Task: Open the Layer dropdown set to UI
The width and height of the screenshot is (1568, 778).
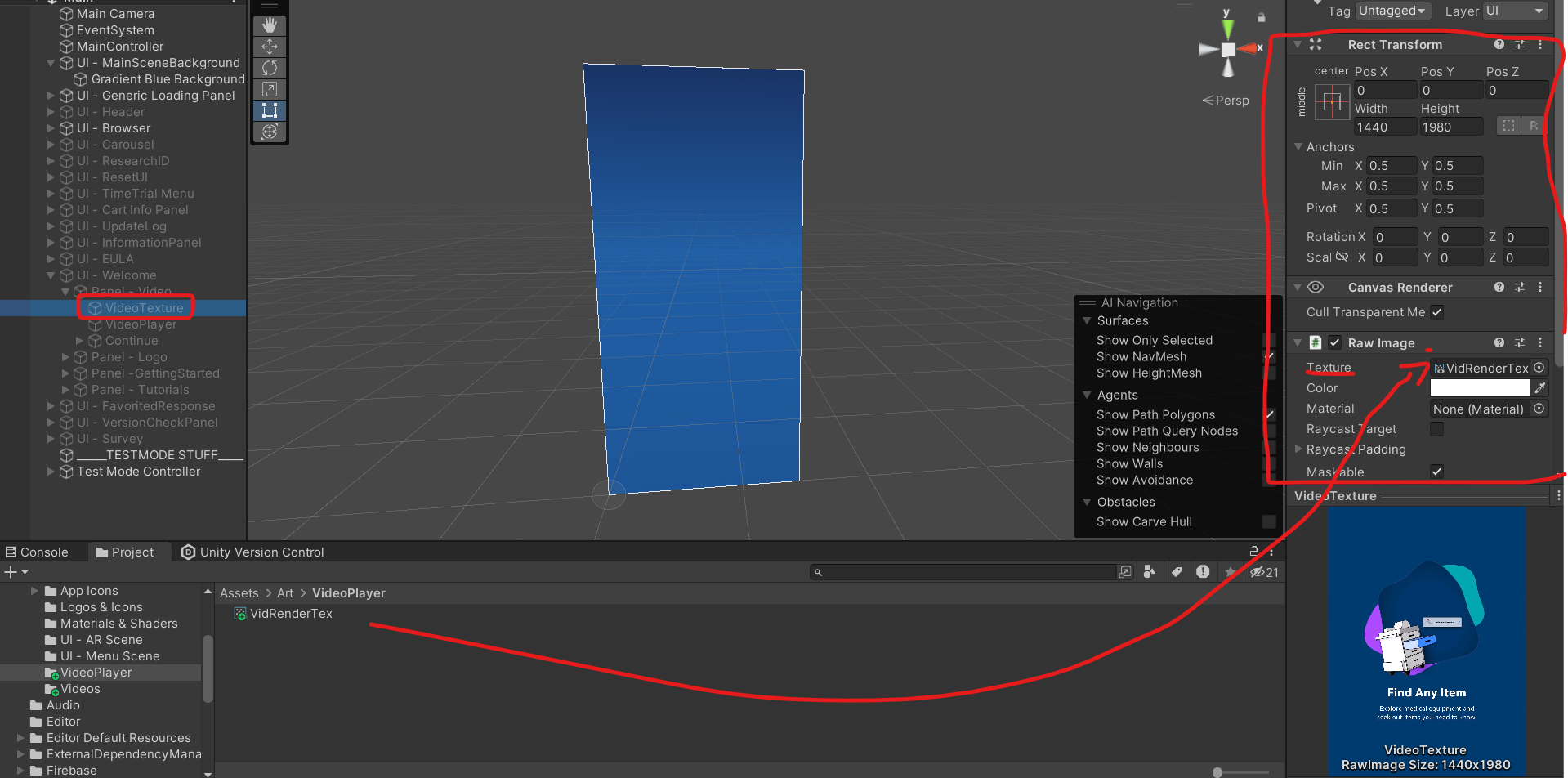Action: [1514, 11]
